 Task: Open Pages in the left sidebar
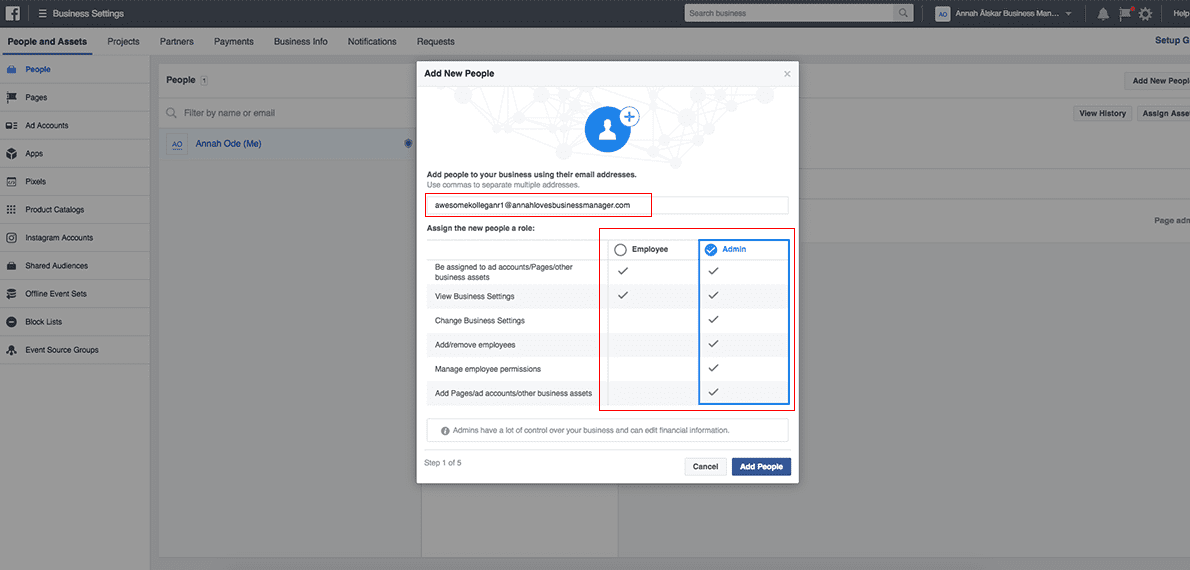(x=36, y=98)
